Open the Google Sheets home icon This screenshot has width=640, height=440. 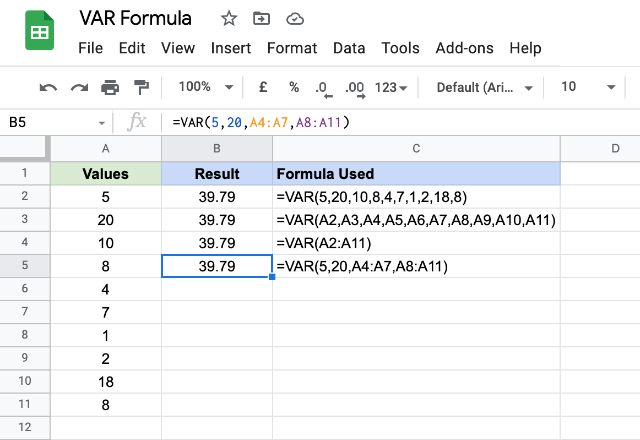click(x=40, y=31)
